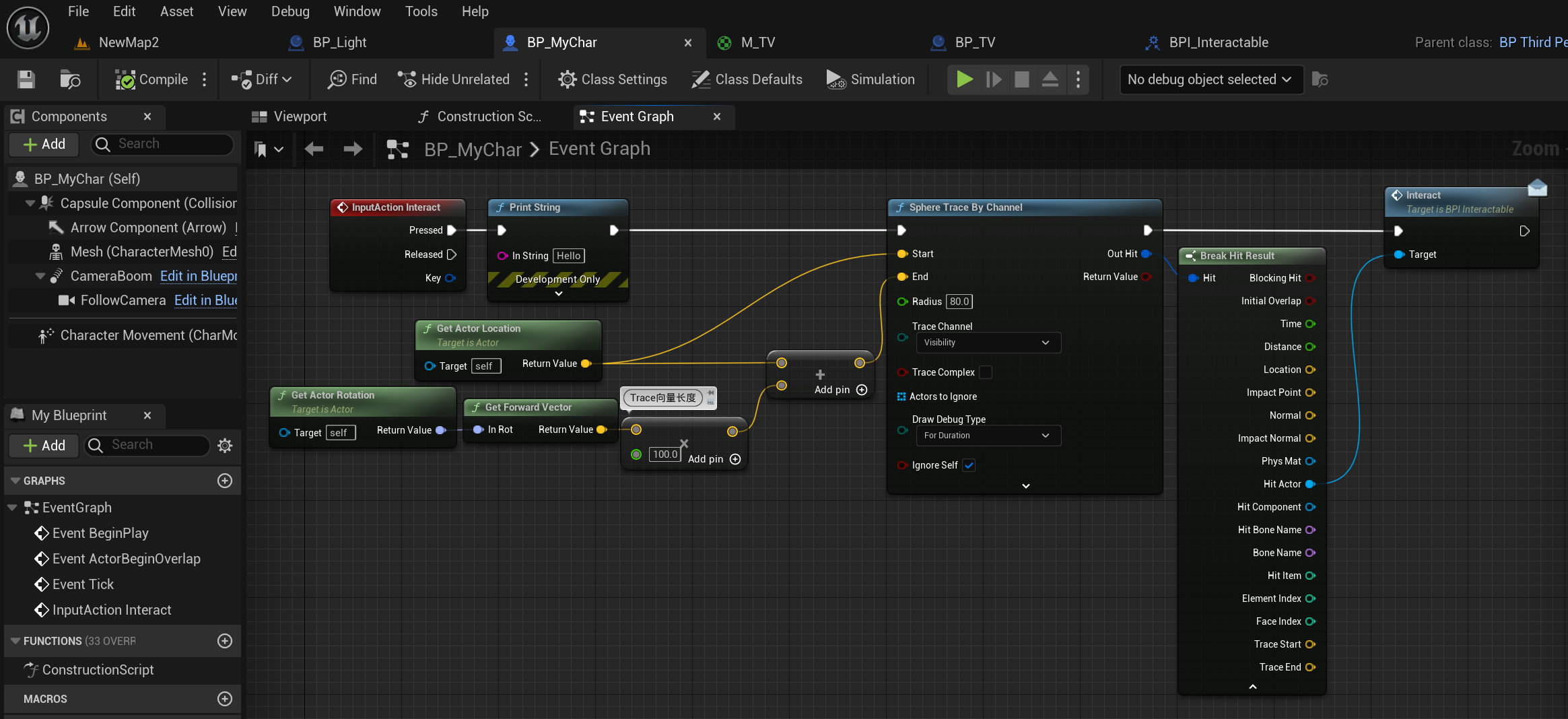This screenshot has height=719, width=1568.
Task: Click Edit in Blueprint link for FollowCamera
Action: (x=205, y=300)
